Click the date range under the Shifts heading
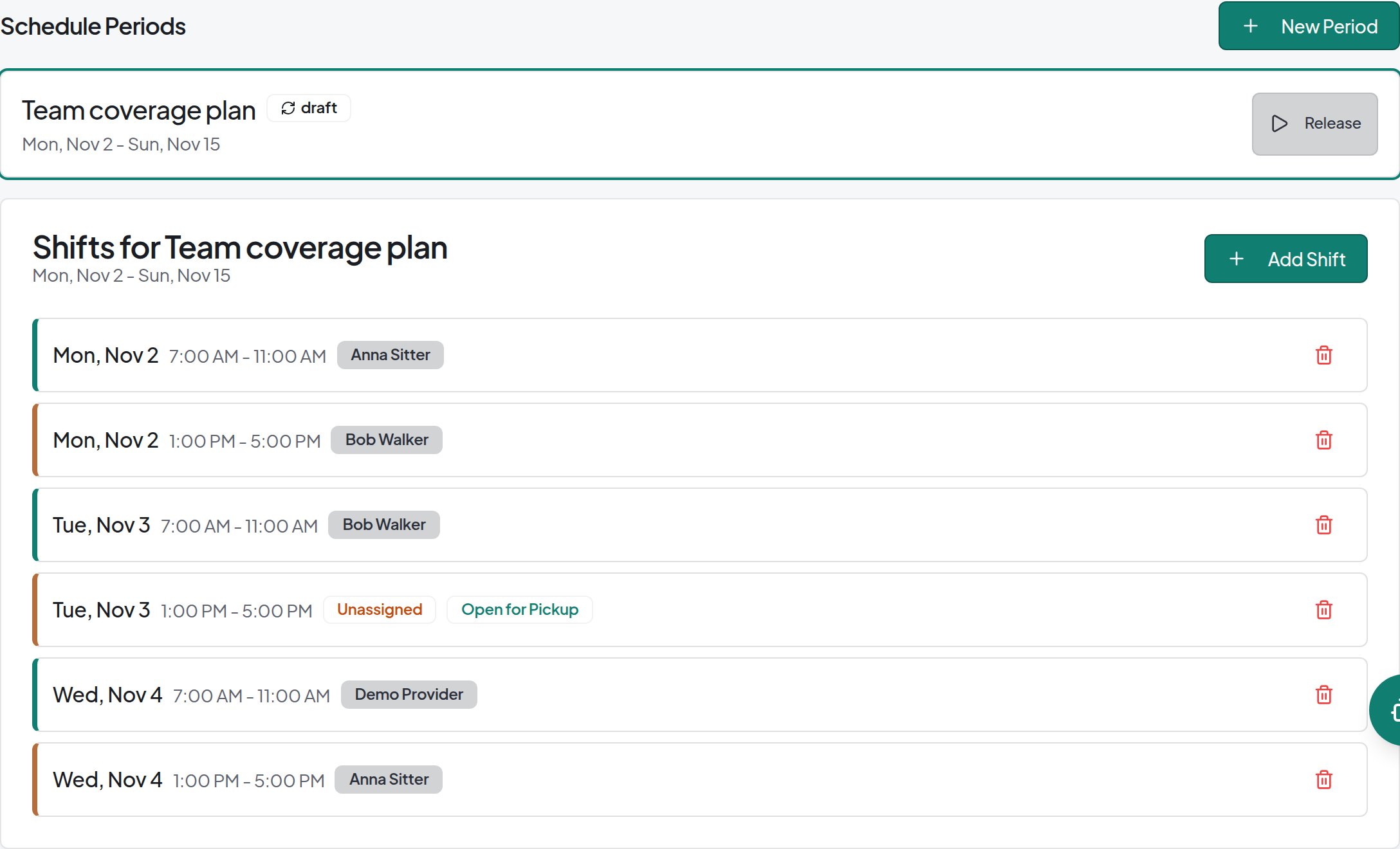This screenshot has width=1400, height=849. coord(131,275)
